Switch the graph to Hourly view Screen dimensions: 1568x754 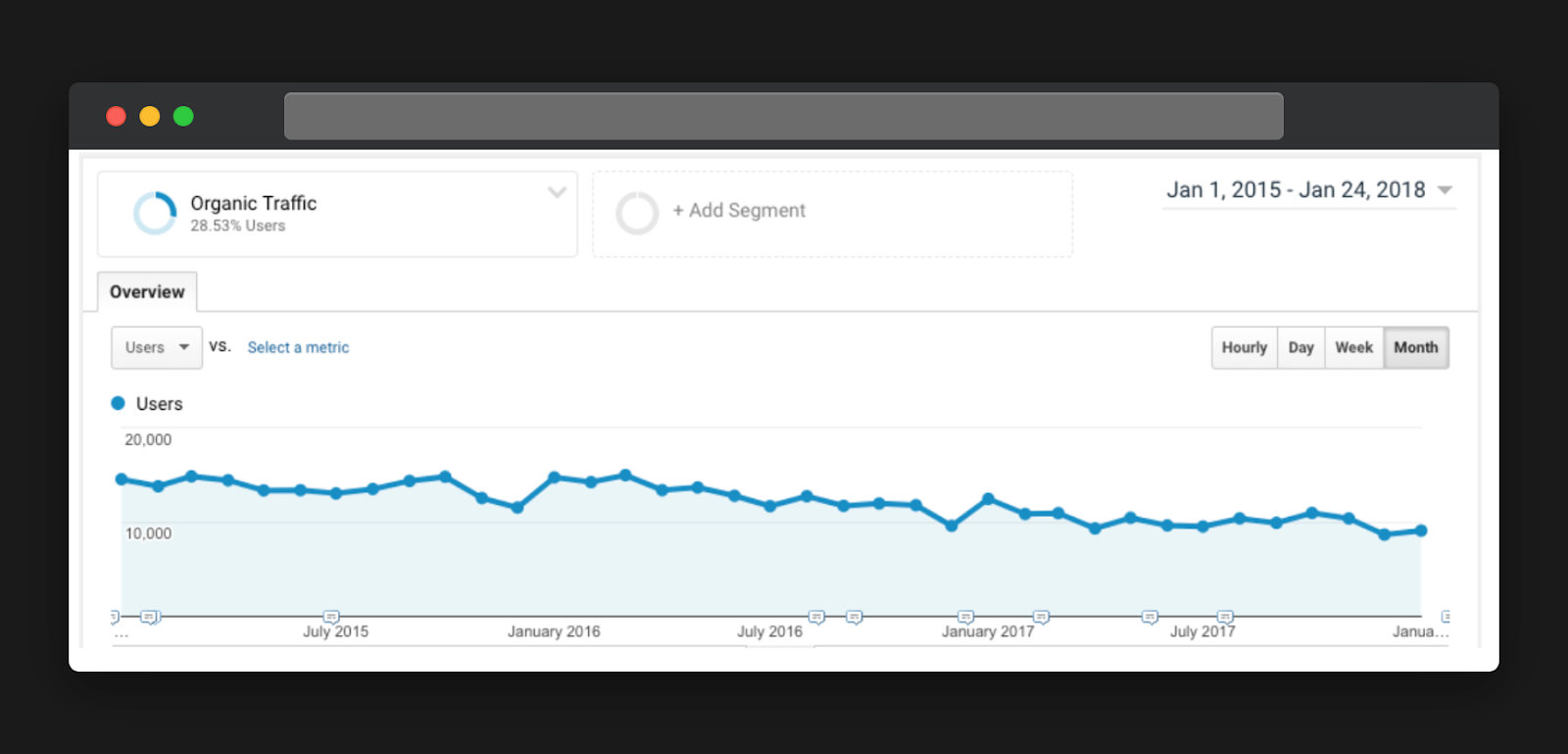[1244, 348]
